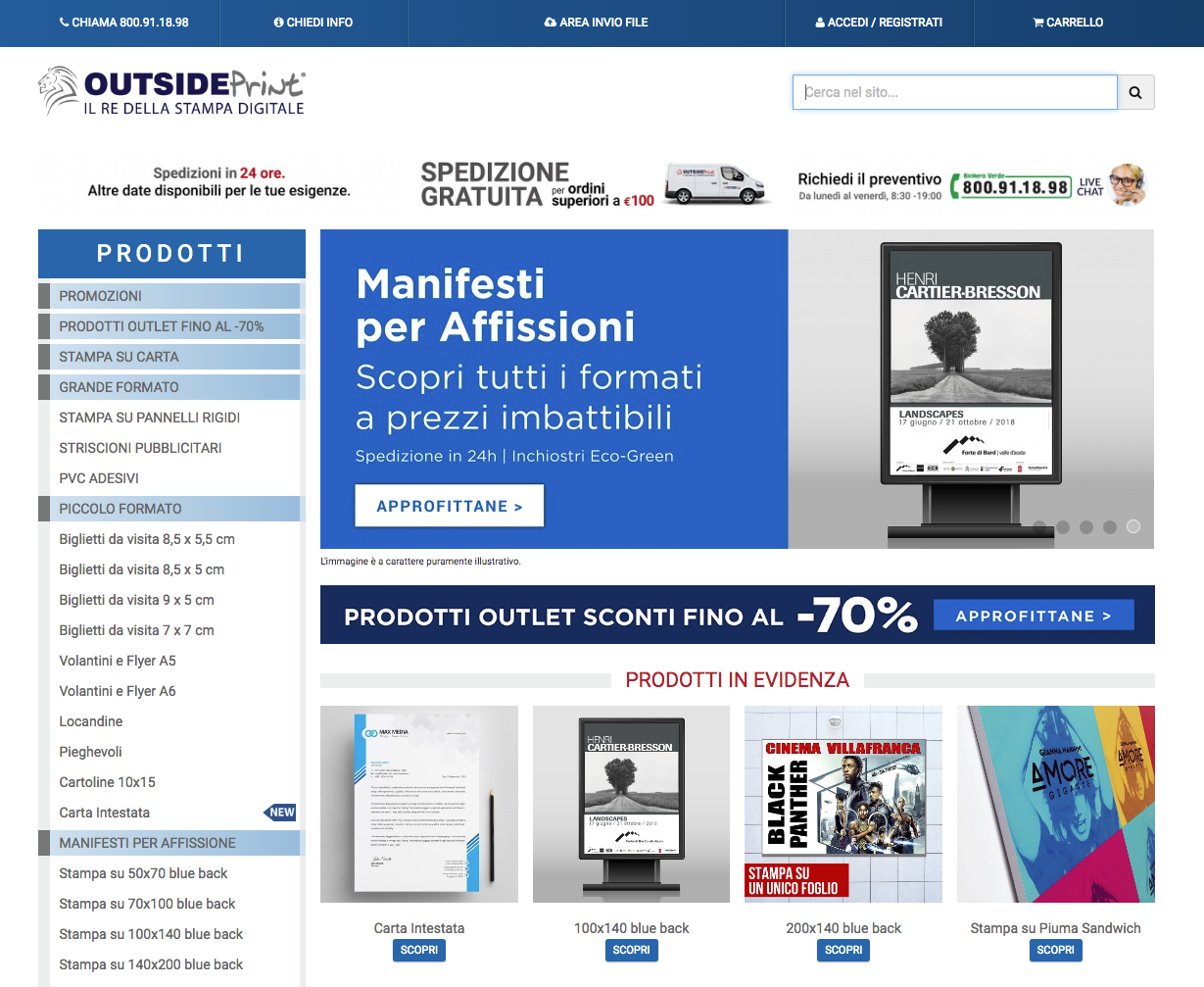Collapse the Piccolo Formato category
The image size is (1204, 987).
tap(169, 509)
